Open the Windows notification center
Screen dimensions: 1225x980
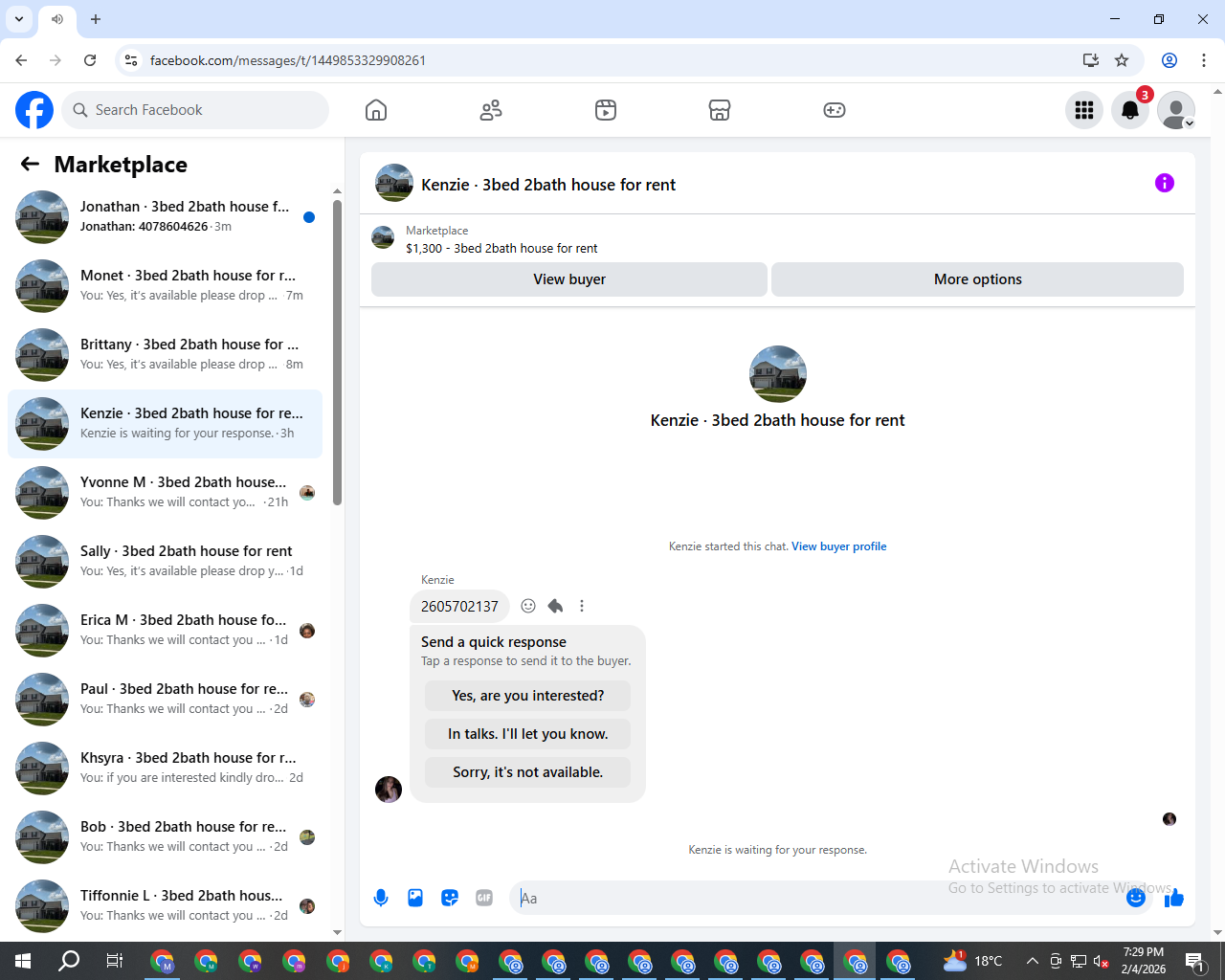pyautogui.click(x=1194, y=961)
